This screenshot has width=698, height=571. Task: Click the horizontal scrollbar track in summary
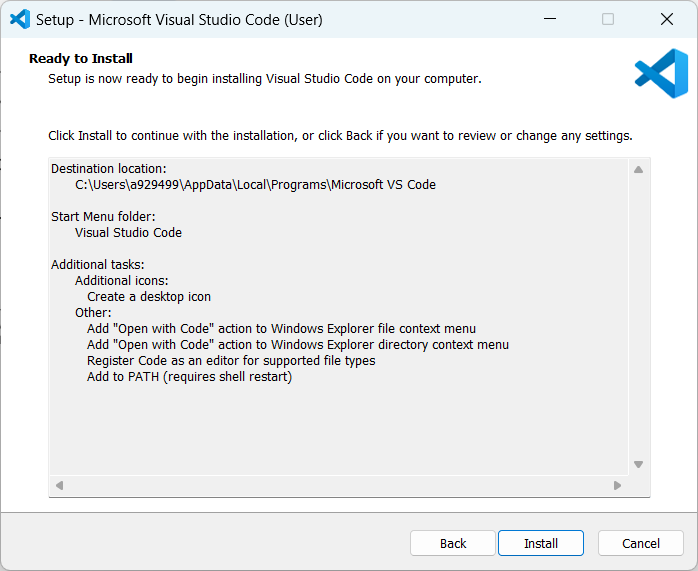click(338, 486)
